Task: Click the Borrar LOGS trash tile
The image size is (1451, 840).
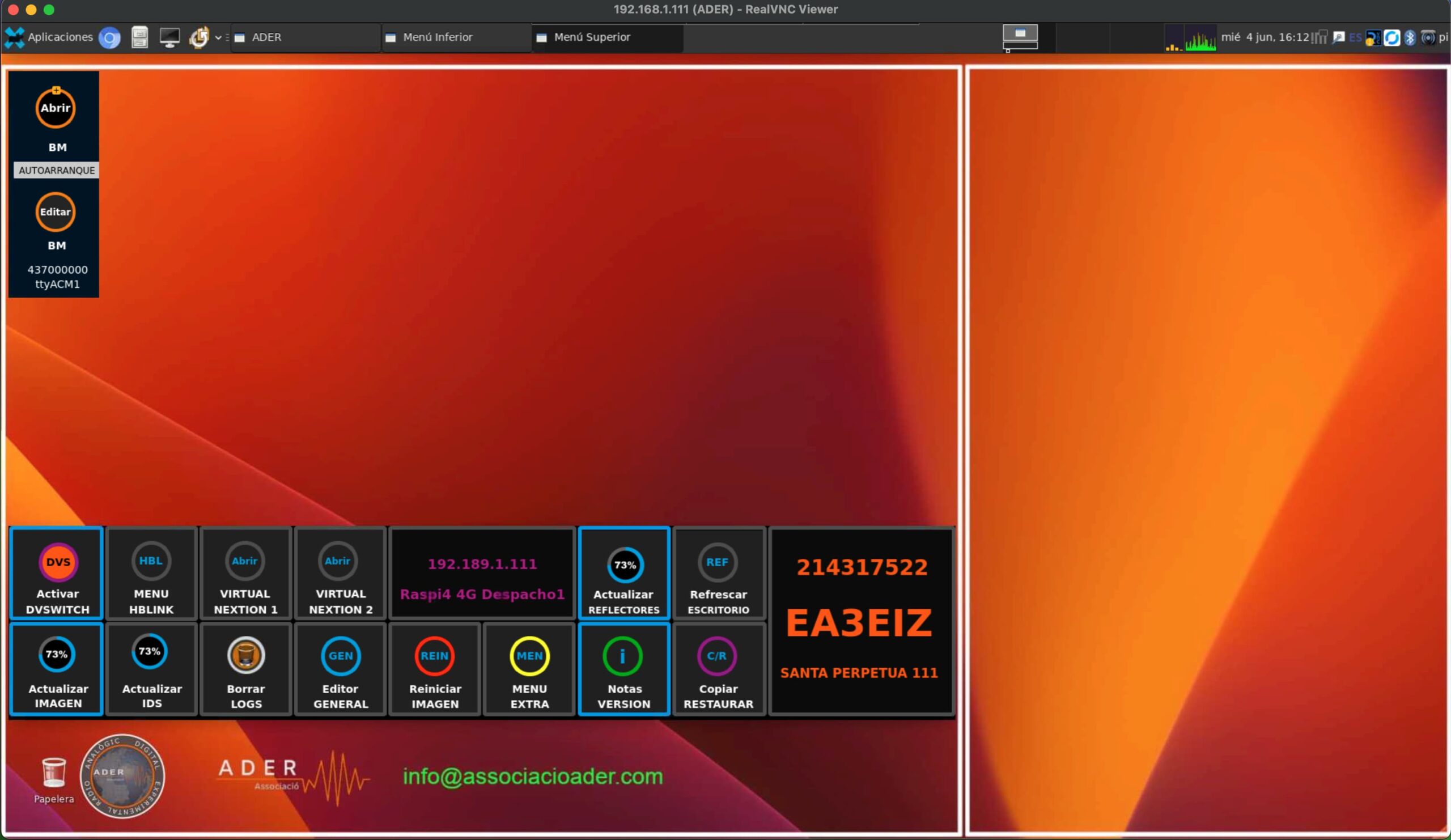Action: point(246,668)
